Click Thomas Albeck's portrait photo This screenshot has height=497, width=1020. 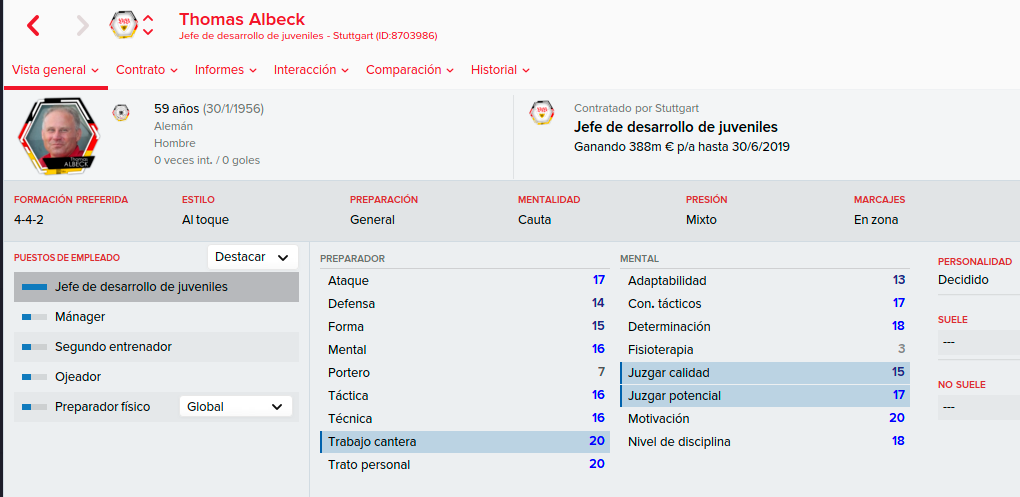coord(60,135)
